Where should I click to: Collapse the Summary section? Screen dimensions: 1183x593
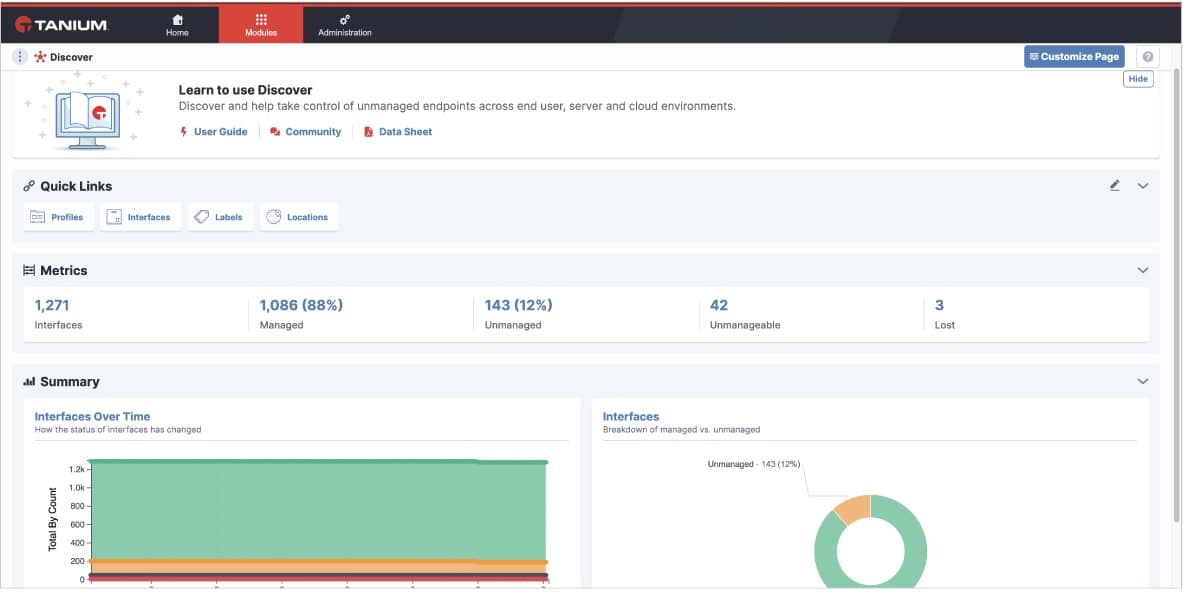1142,382
